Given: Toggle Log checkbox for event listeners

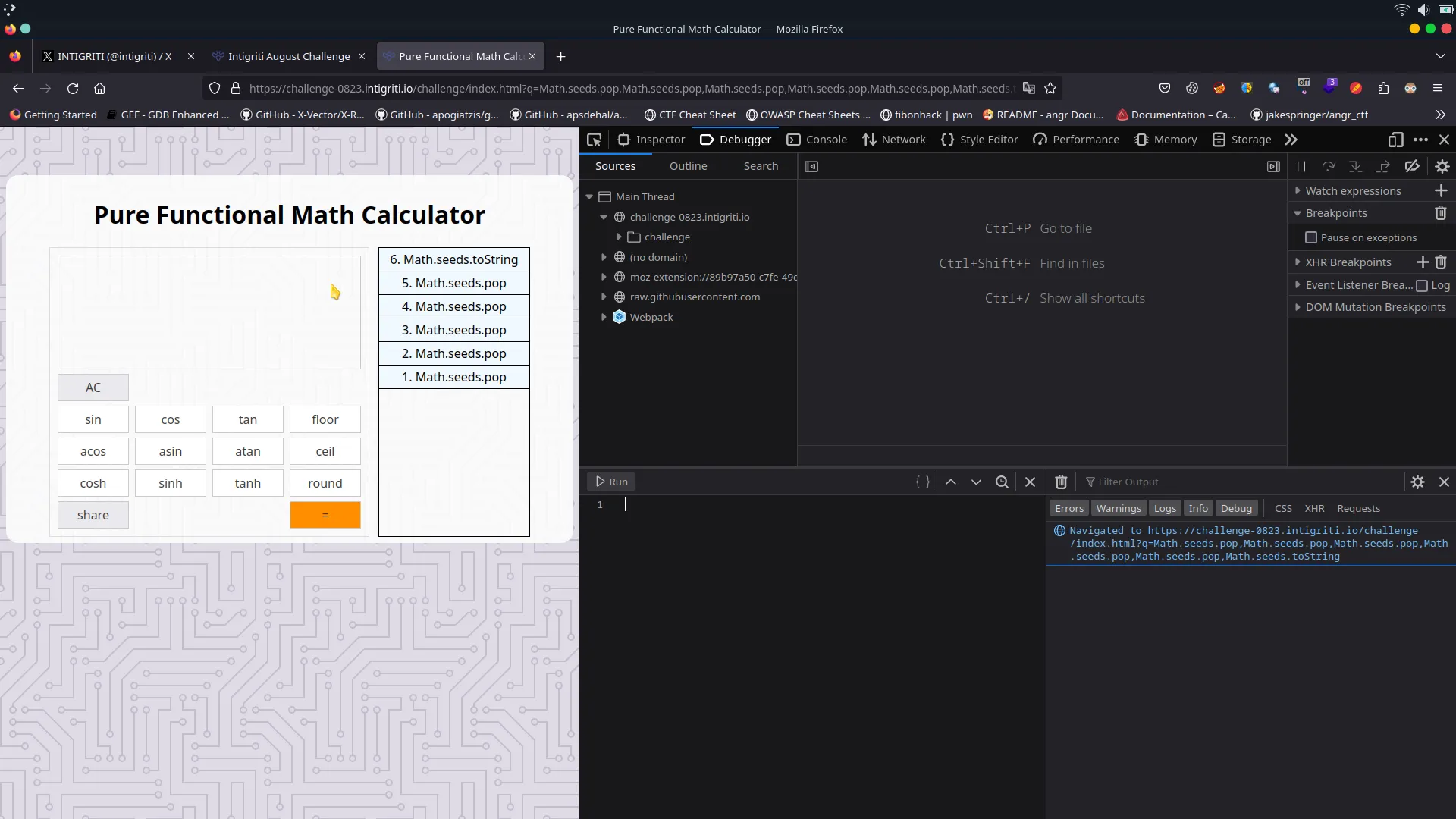Looking at the screenshot, I should (1422, 286).
